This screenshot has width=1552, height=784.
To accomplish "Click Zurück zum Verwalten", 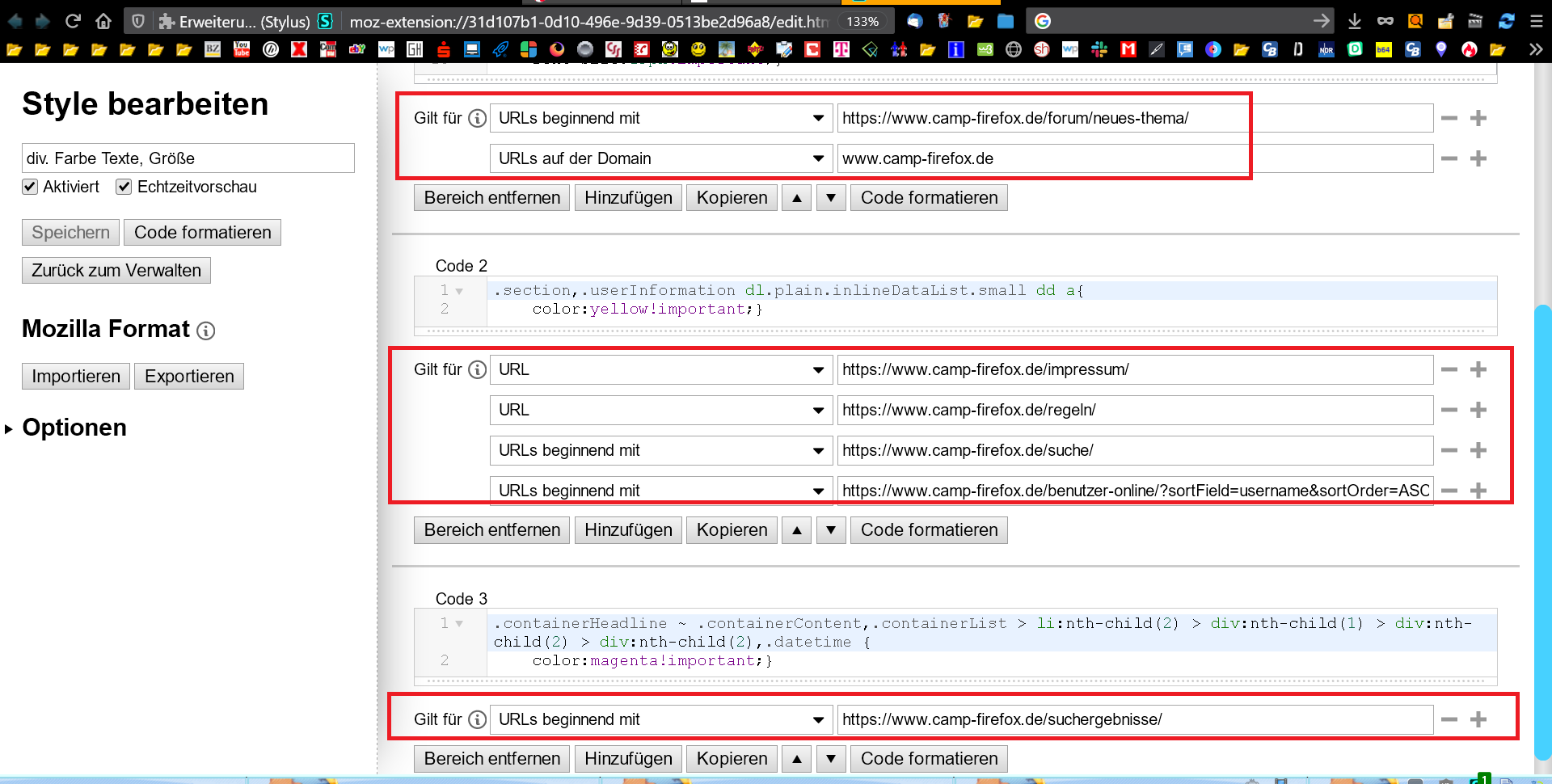I will pos(116,271).
